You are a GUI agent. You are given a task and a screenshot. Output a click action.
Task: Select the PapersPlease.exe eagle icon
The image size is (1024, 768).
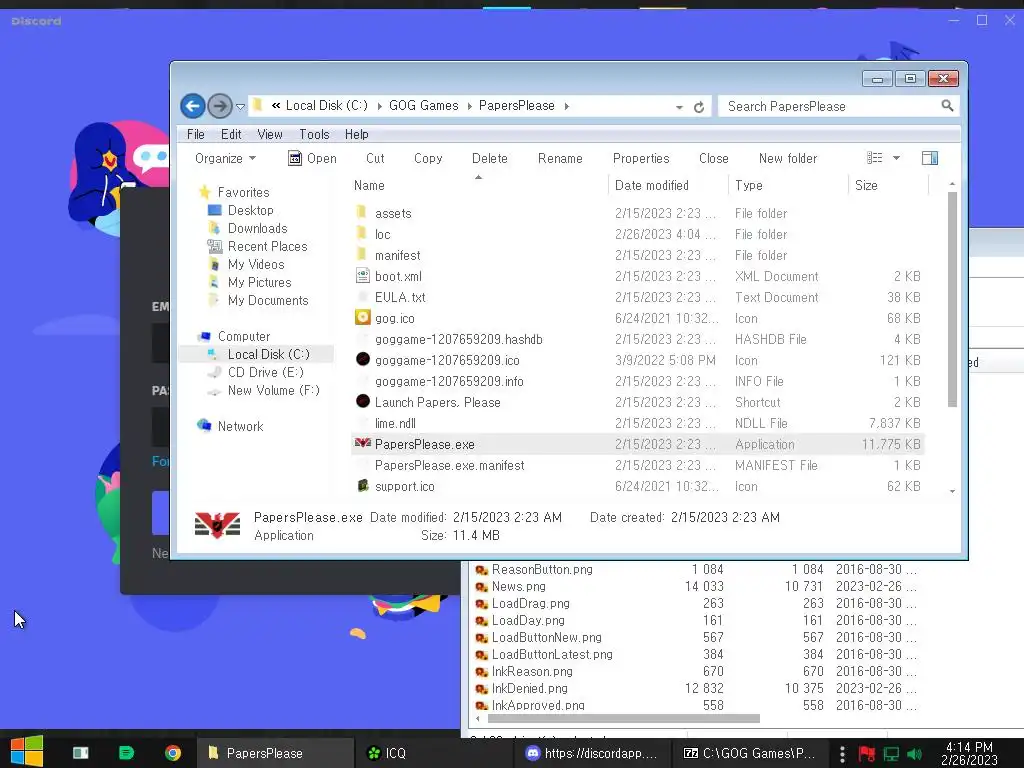(x=362, y=443)
